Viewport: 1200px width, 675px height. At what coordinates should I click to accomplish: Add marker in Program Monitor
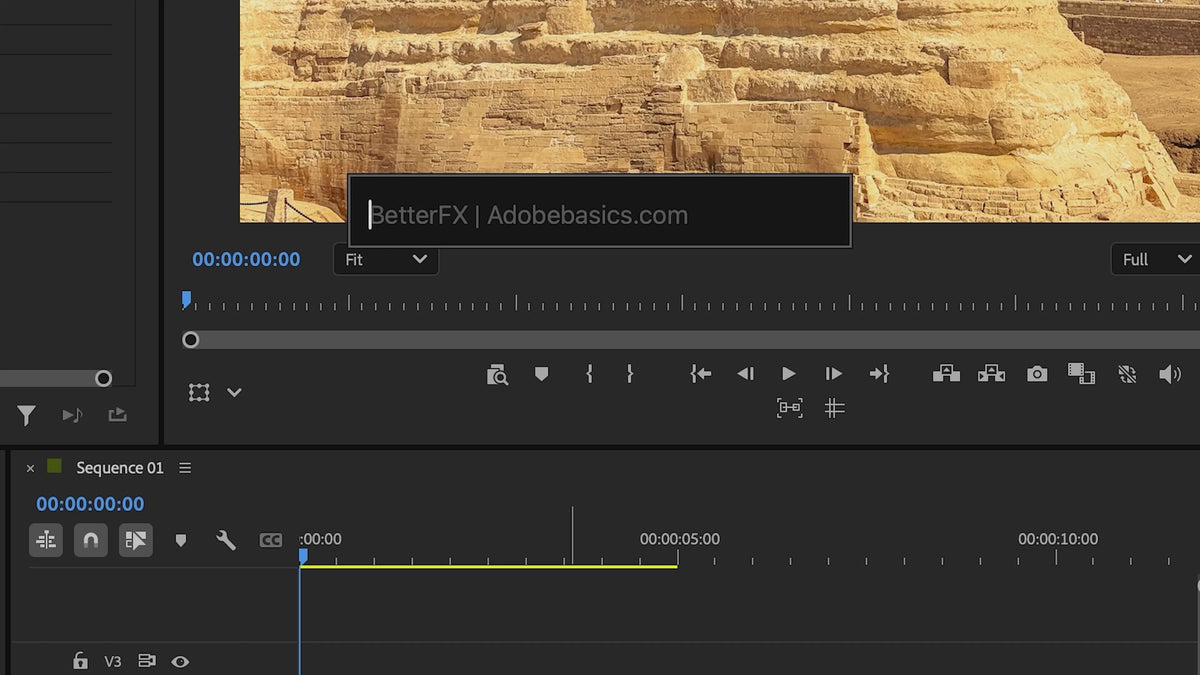point(541,374)
